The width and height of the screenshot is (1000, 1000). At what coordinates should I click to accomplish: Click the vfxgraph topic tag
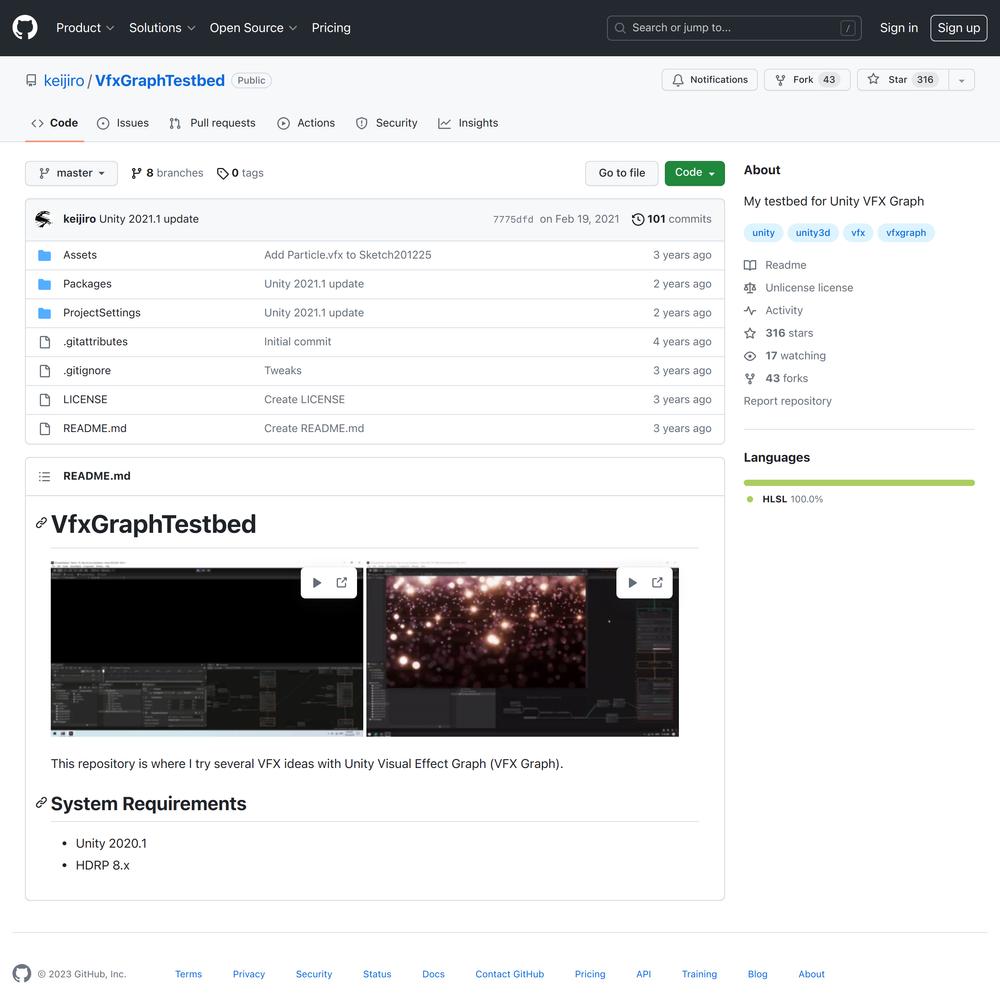906,233
